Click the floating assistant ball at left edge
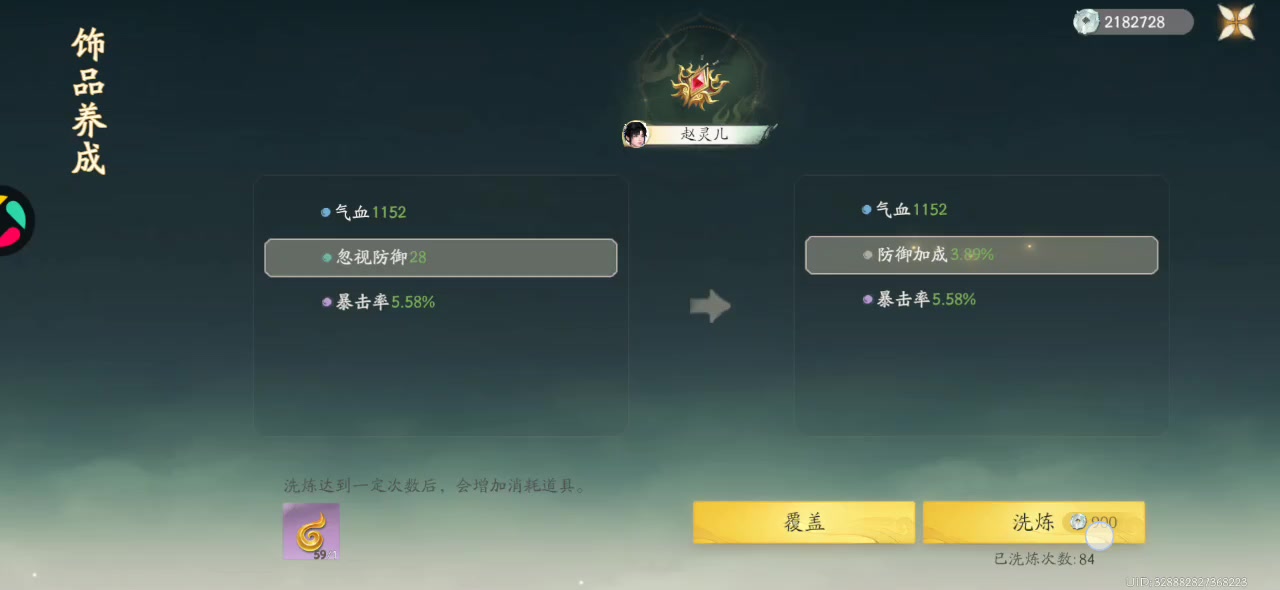Viewport: 1280px width, 590px height. [x=14, y=220]
